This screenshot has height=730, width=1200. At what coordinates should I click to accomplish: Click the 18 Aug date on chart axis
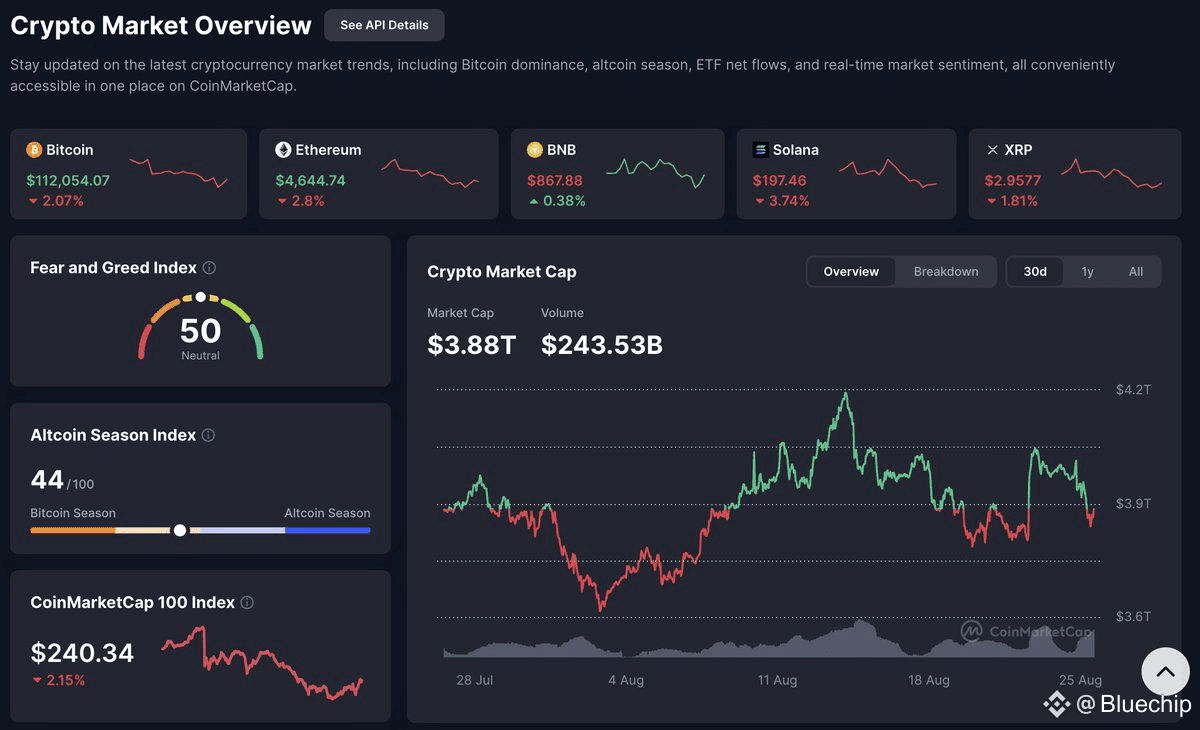pos(929,680)
